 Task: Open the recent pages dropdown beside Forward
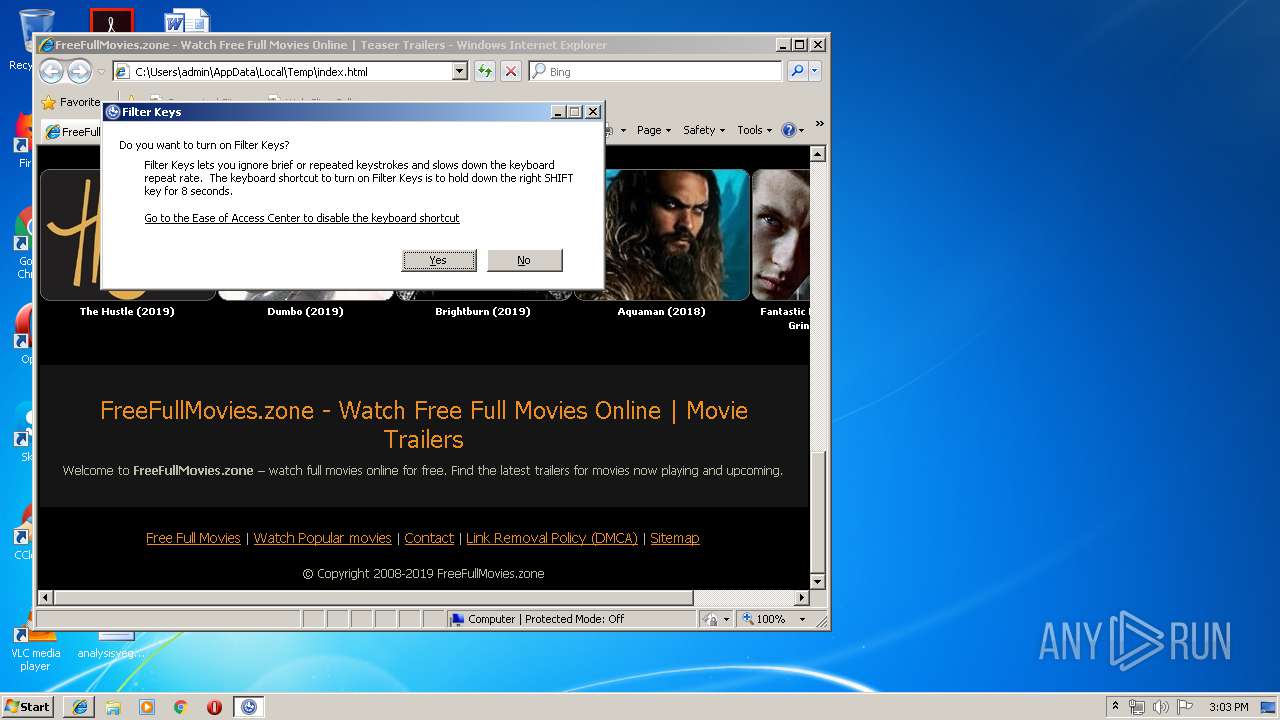coord(101,72)
